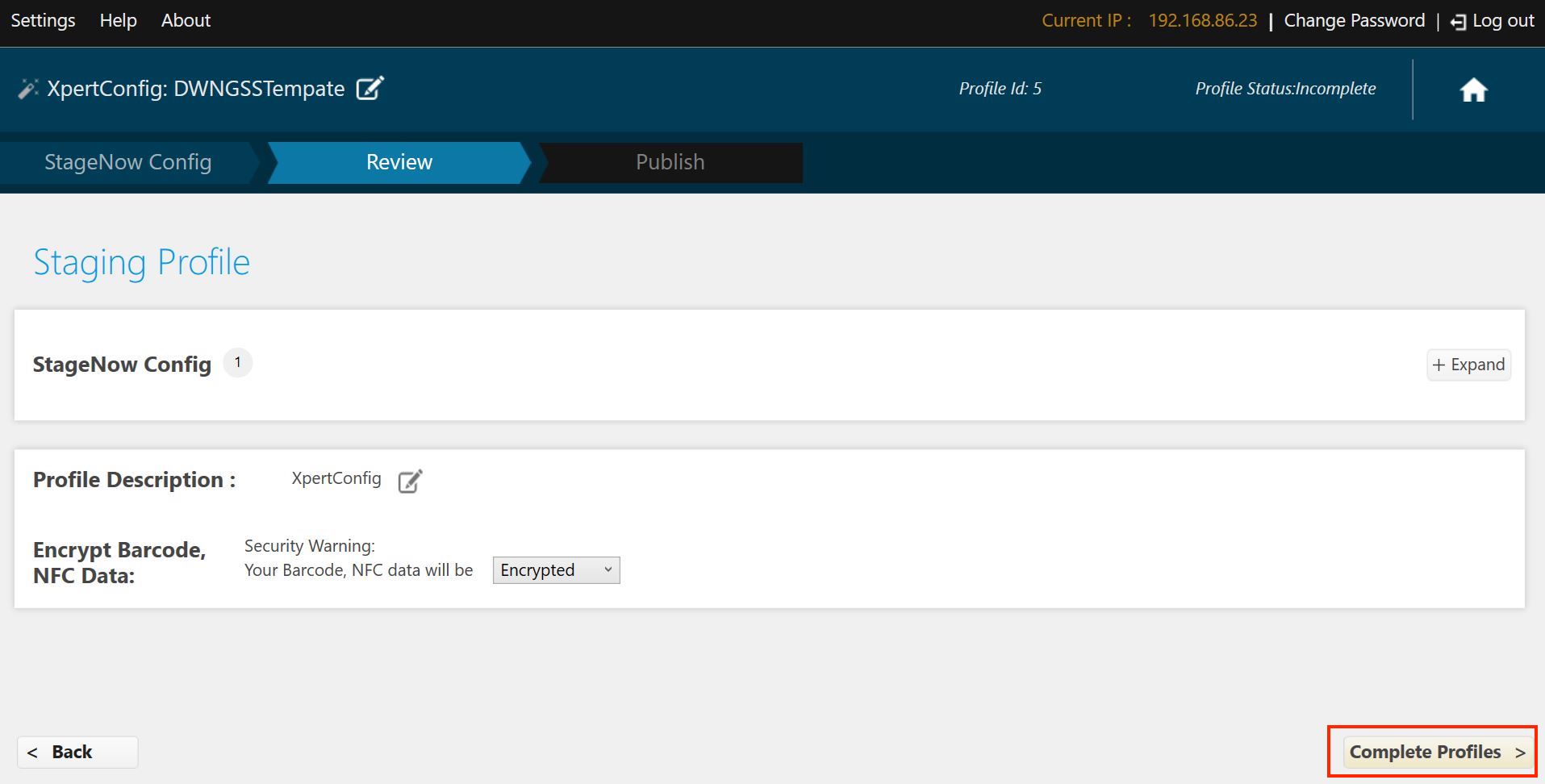The width and height of the screenshot is (1545, 784).
Task: Click the Profile Status:Incomplete text
Action: 1285,89
